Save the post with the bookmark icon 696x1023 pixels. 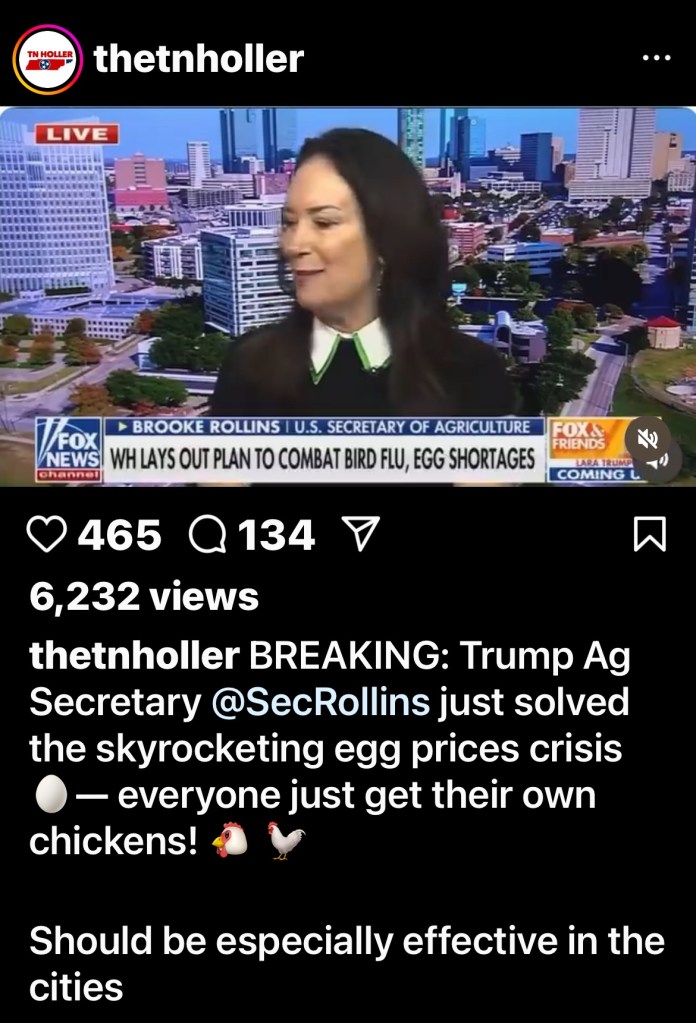point(650,534)
